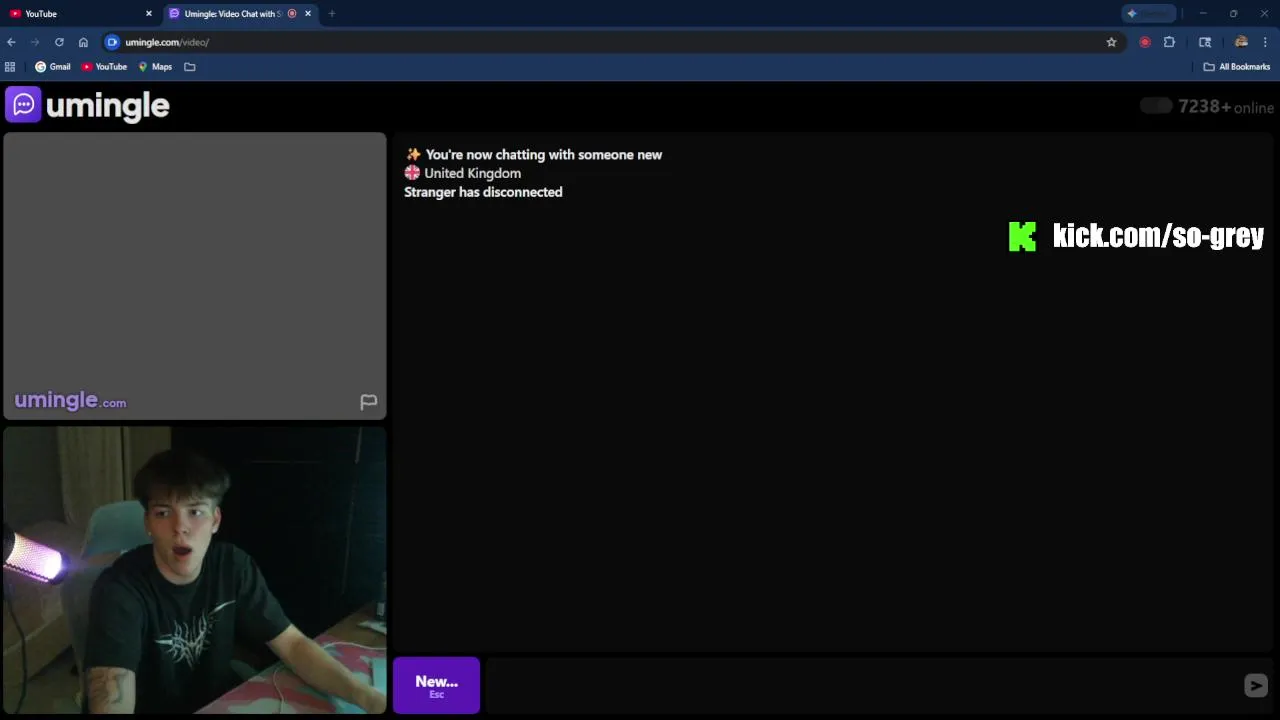Go back to the previous page
The width and height of the screenshot is (1280, 720).
[x=11, y=42]
